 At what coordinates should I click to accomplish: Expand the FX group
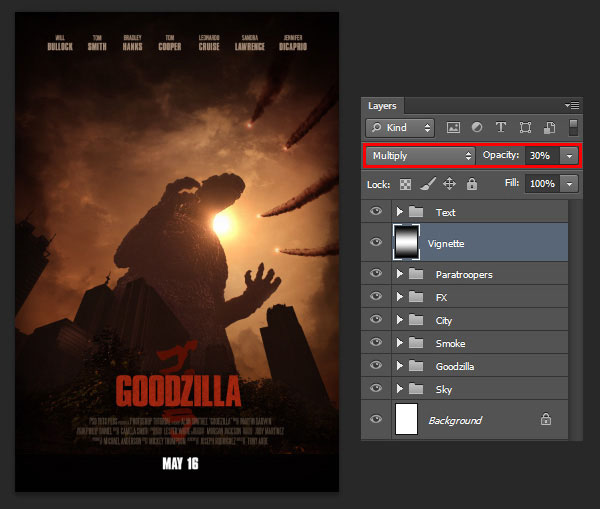pos(399,297)
